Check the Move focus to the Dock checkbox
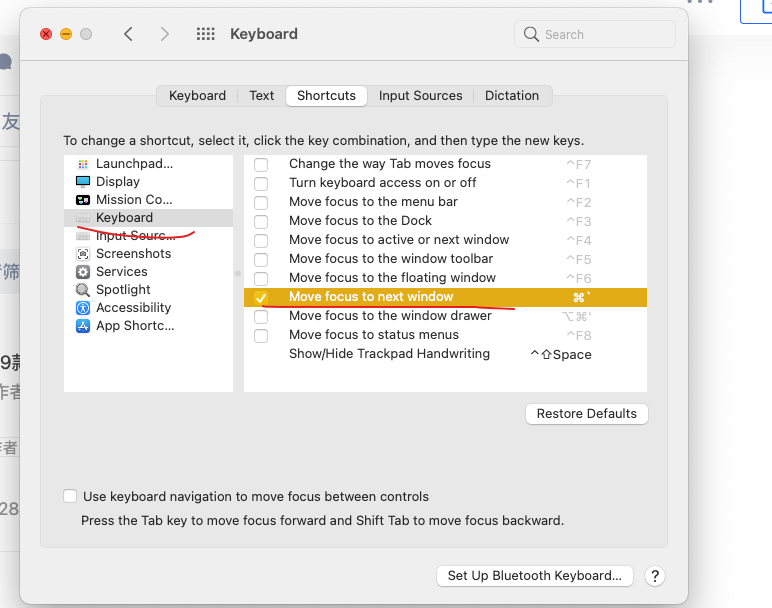Image resolution: width=772 pixels, height=608 pixels. [x=261, y=221]
